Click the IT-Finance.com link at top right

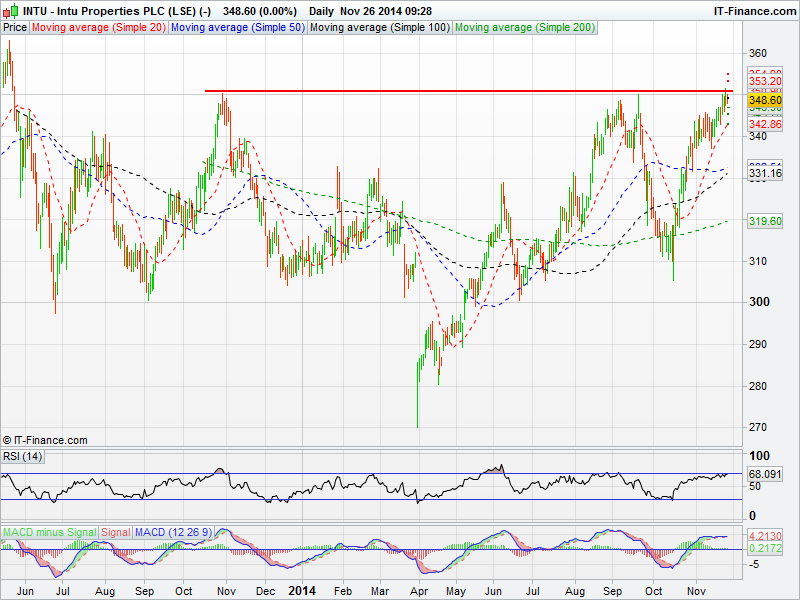[x=754, y=11]
